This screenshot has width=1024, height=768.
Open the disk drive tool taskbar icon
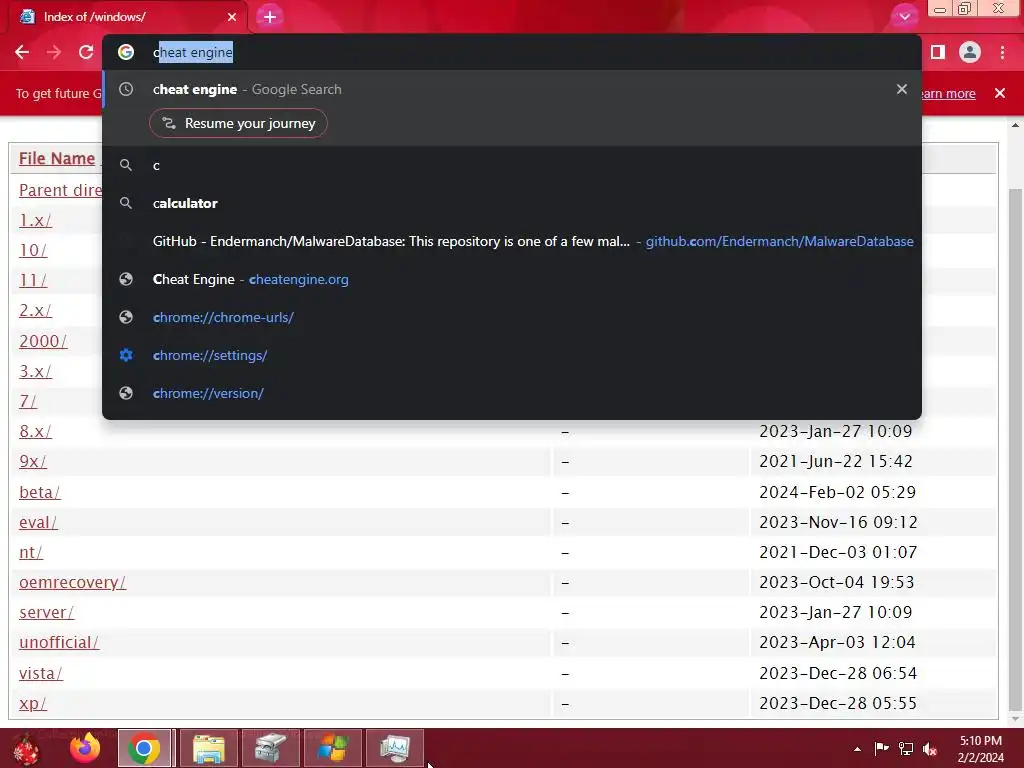[270, 748]
